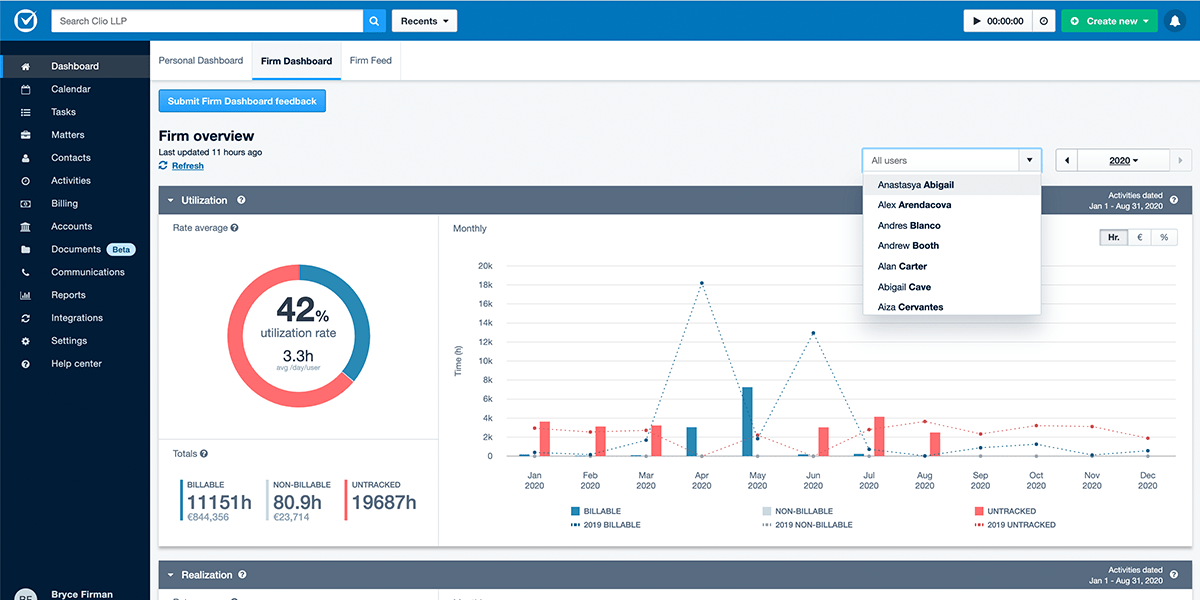The image size is (1200, 600).
Task: Click the Settings gear icon in sidebar
Action: [x=26, y=341]
